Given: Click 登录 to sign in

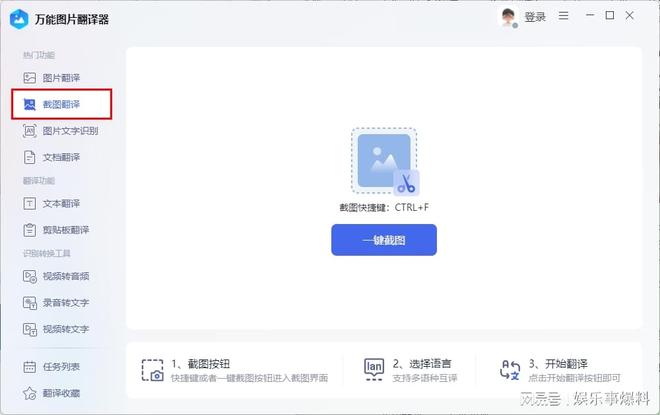Looking at the screenshot, I should tap(535, 17).
